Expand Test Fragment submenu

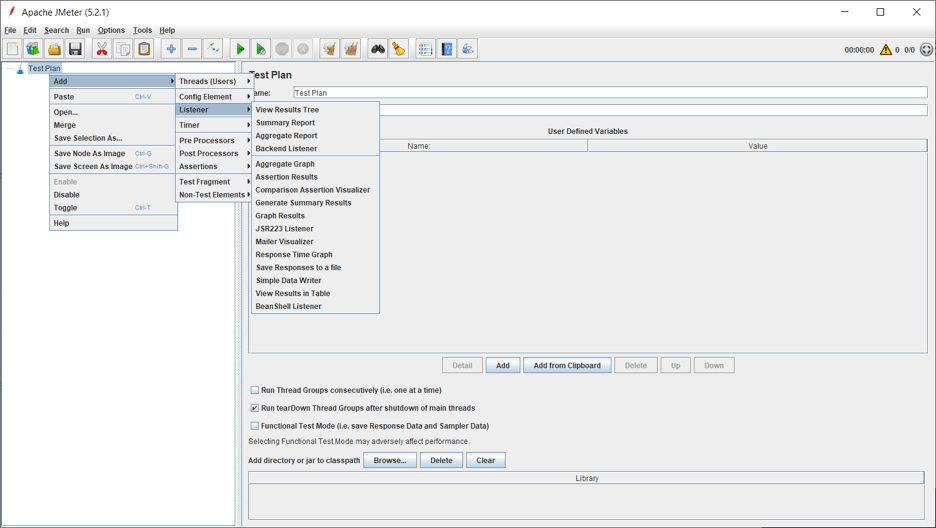click(x=214, y=182)
